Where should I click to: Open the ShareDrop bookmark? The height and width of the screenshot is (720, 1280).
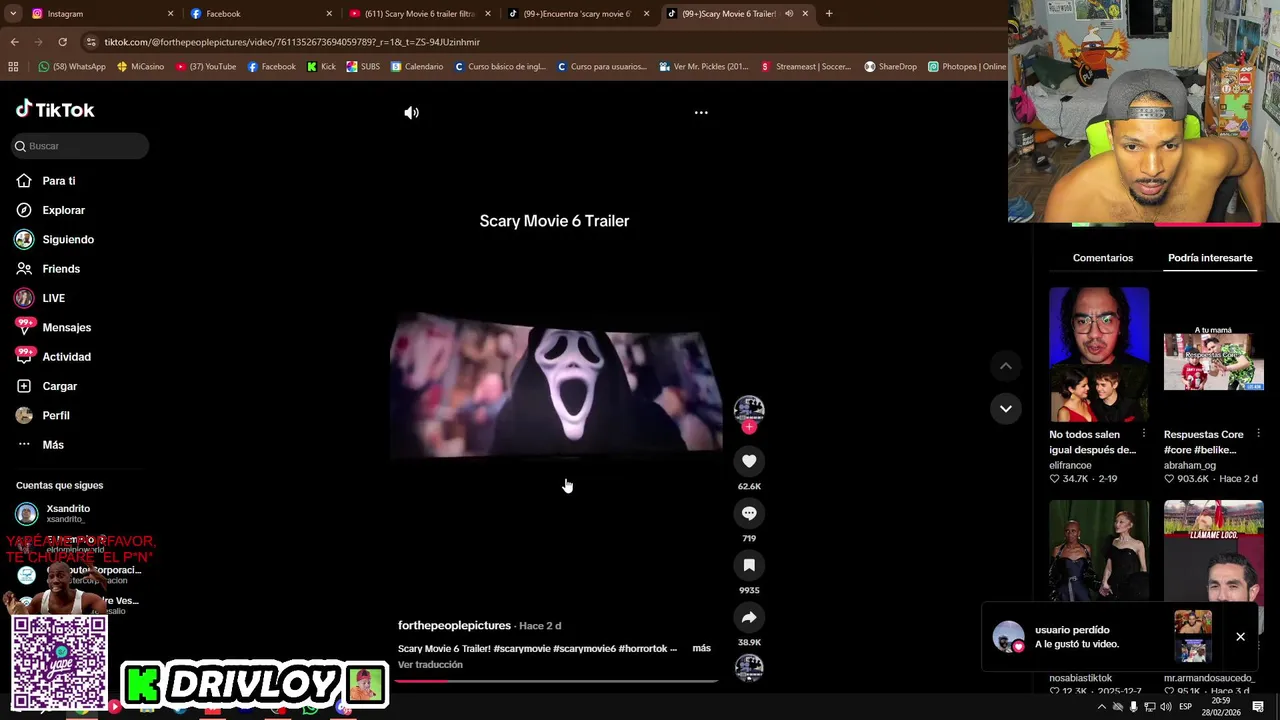(890, 67)
